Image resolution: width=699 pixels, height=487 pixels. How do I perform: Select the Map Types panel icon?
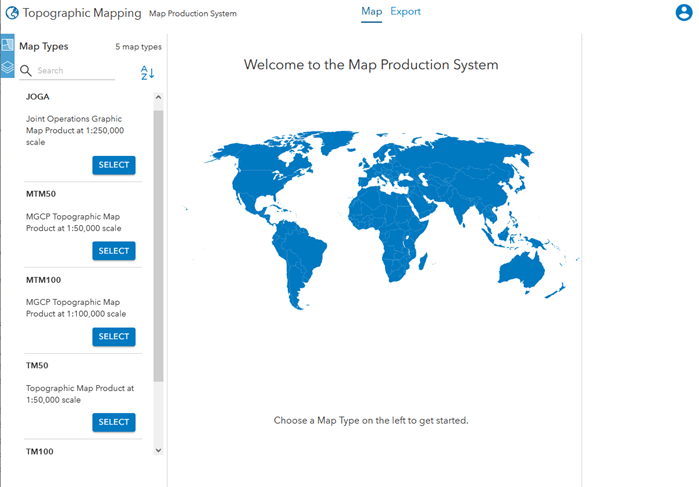(7, 46)
